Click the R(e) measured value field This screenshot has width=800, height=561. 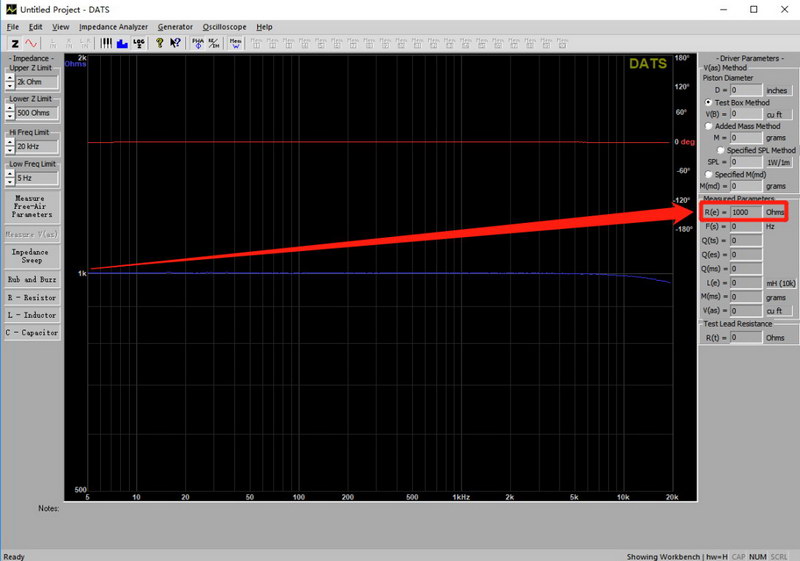746,213
